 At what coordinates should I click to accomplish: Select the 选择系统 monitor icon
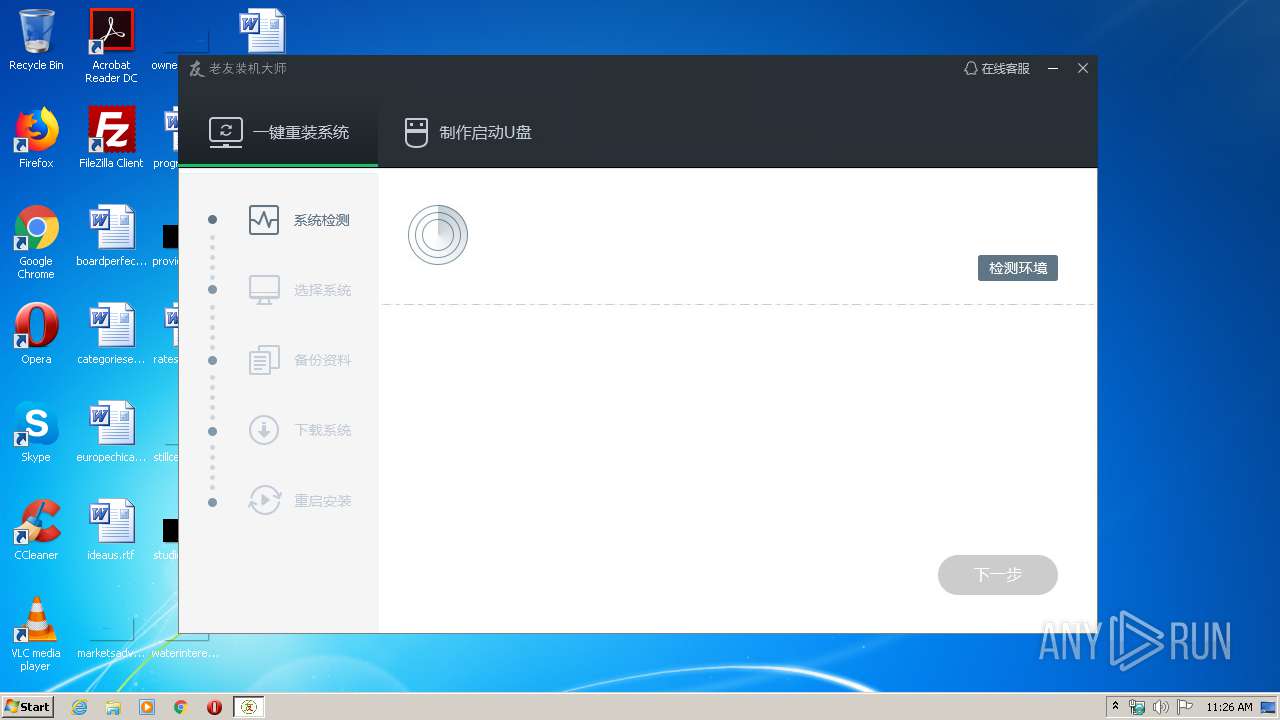pyautogui.click(x=264, y=290)
